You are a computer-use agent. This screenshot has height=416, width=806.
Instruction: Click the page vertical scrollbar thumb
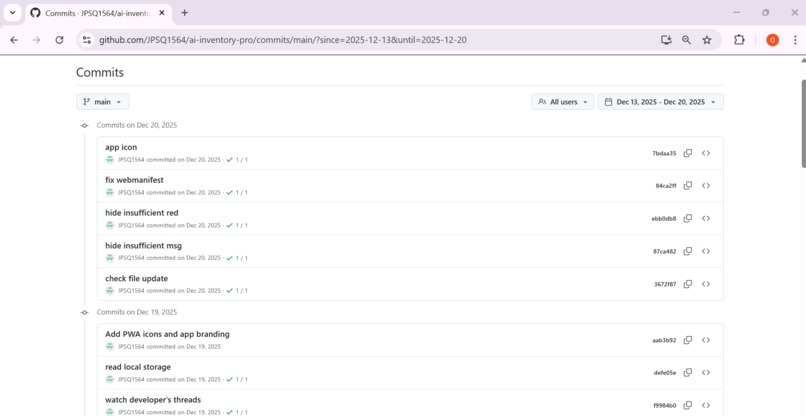click(803, 123)
